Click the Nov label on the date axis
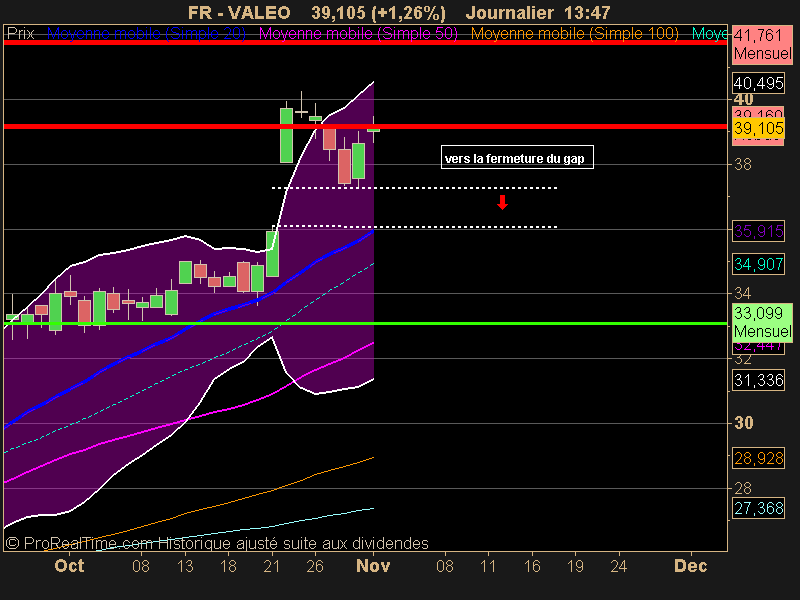This screenshot has height=600, width=800. 373,566
